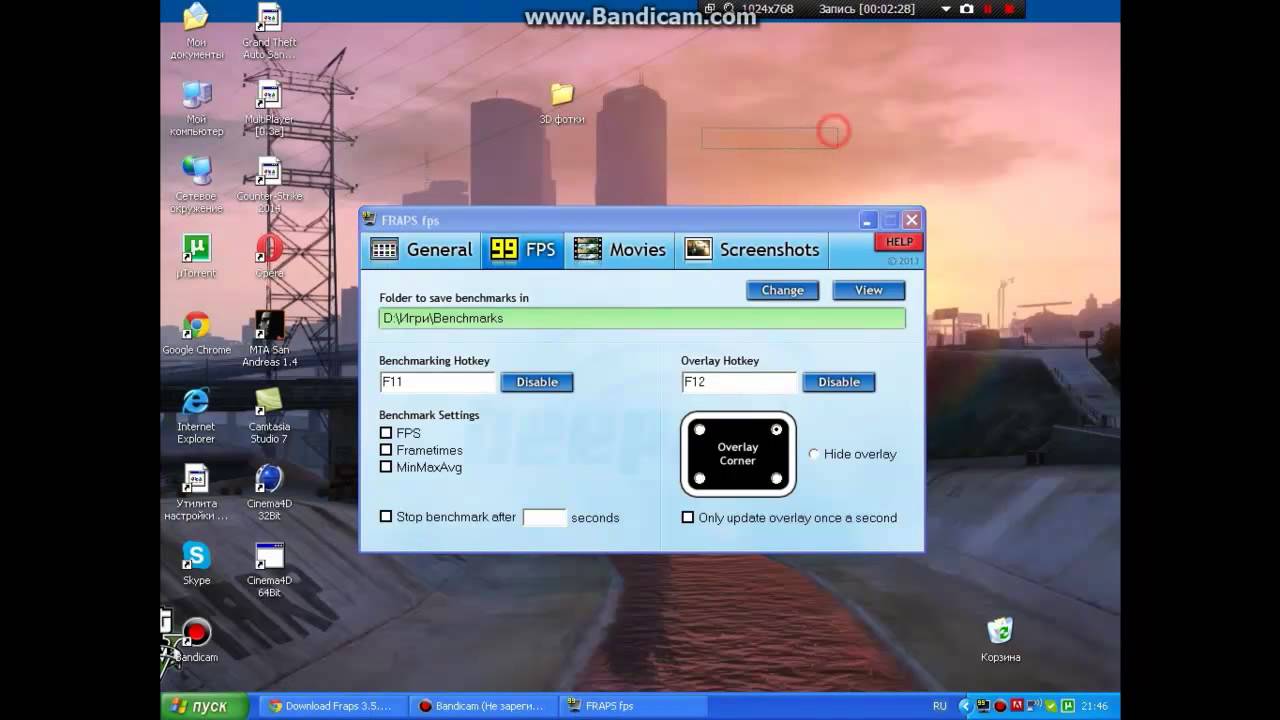Image resolution: width=1280 pixels, height=720 pixels.
Task: Click the Change folder button
Action: [782, 290]
